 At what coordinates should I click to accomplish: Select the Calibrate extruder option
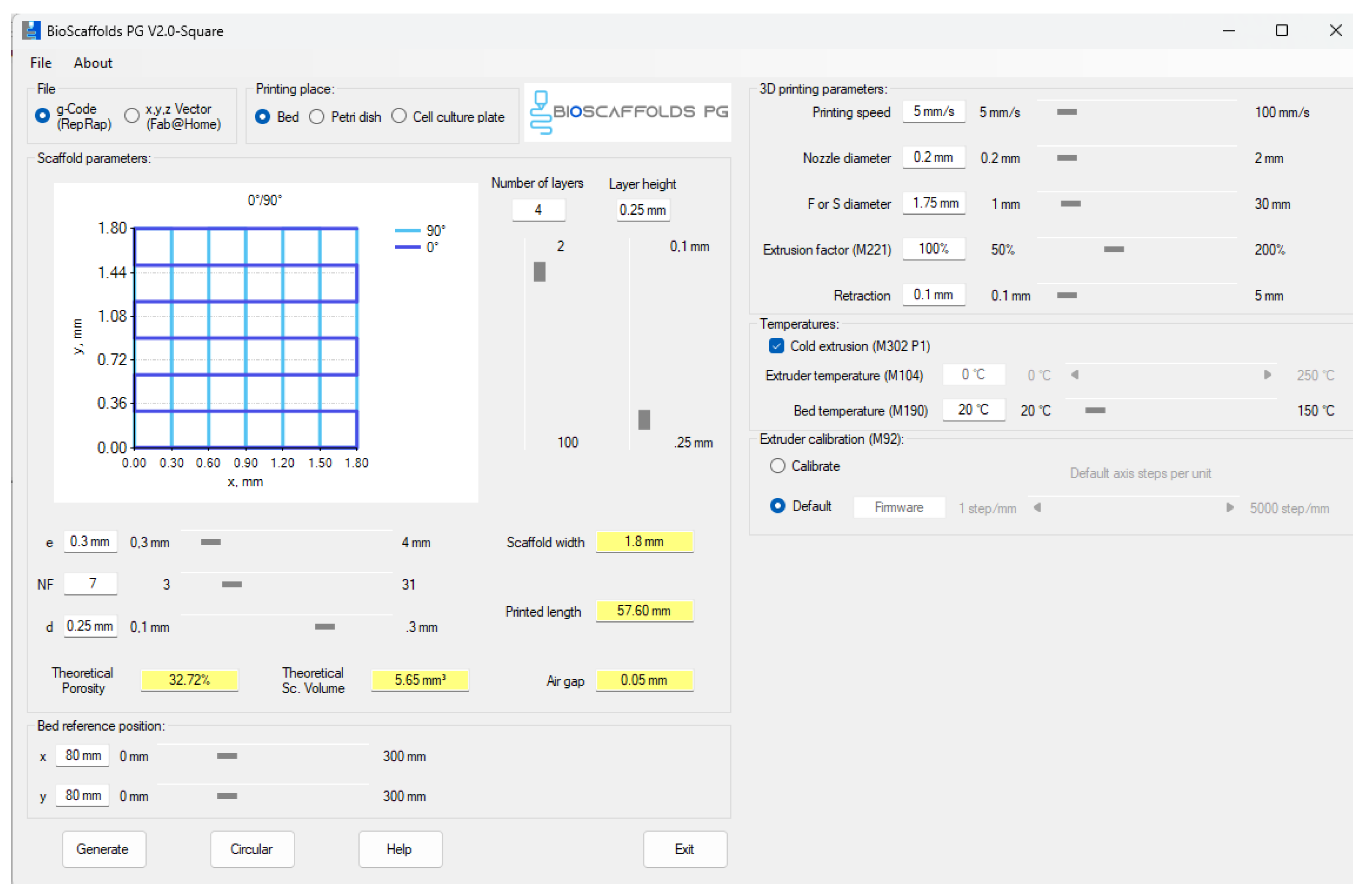point(778,466)
